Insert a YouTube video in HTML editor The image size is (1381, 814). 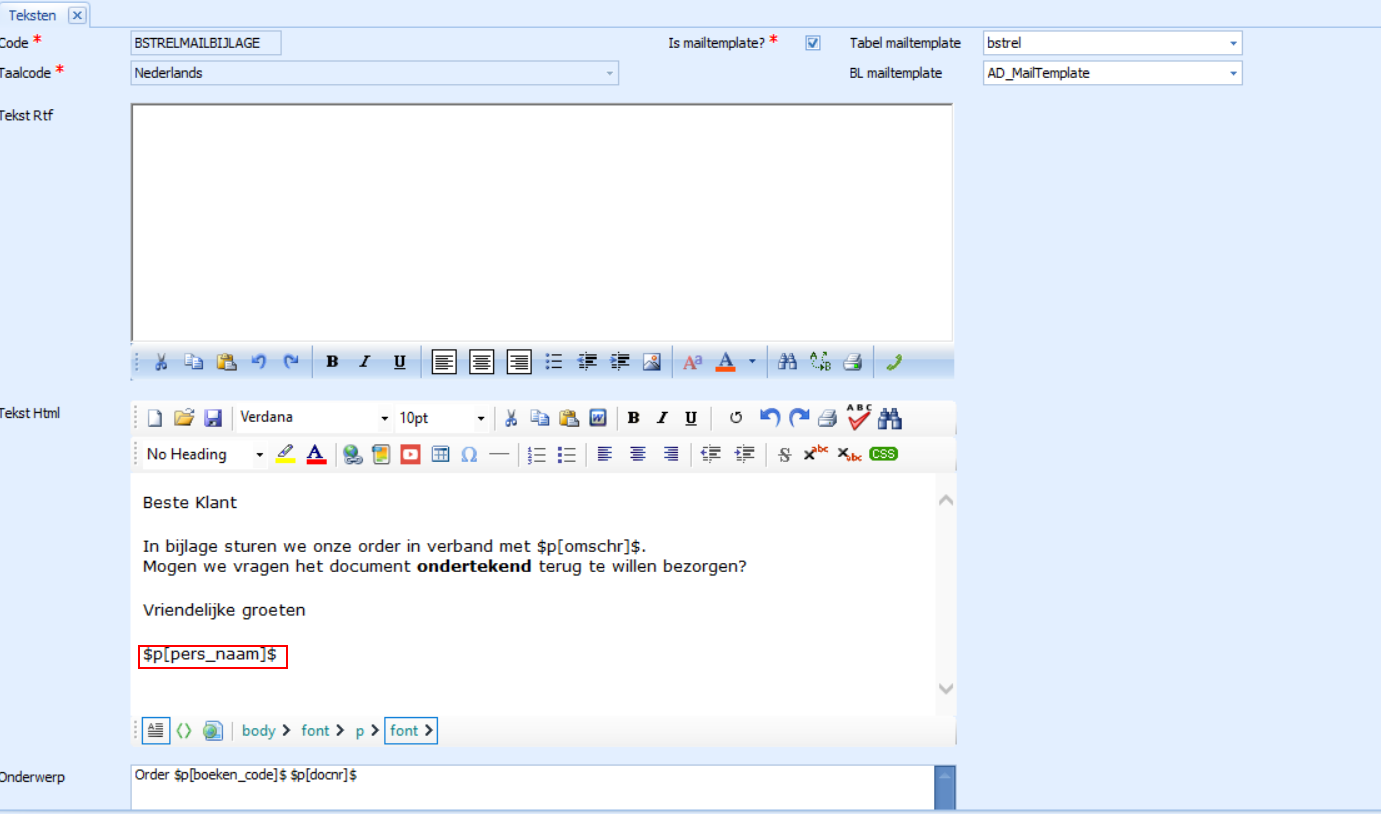click(410, 455)
